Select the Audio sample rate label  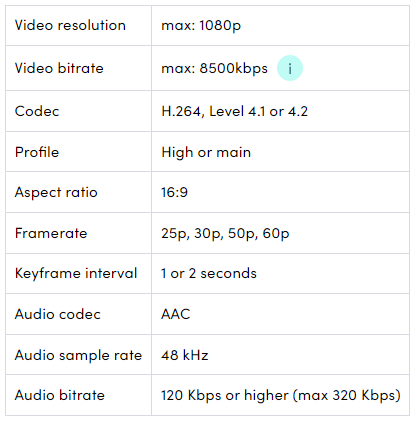[x=78, y=355]
